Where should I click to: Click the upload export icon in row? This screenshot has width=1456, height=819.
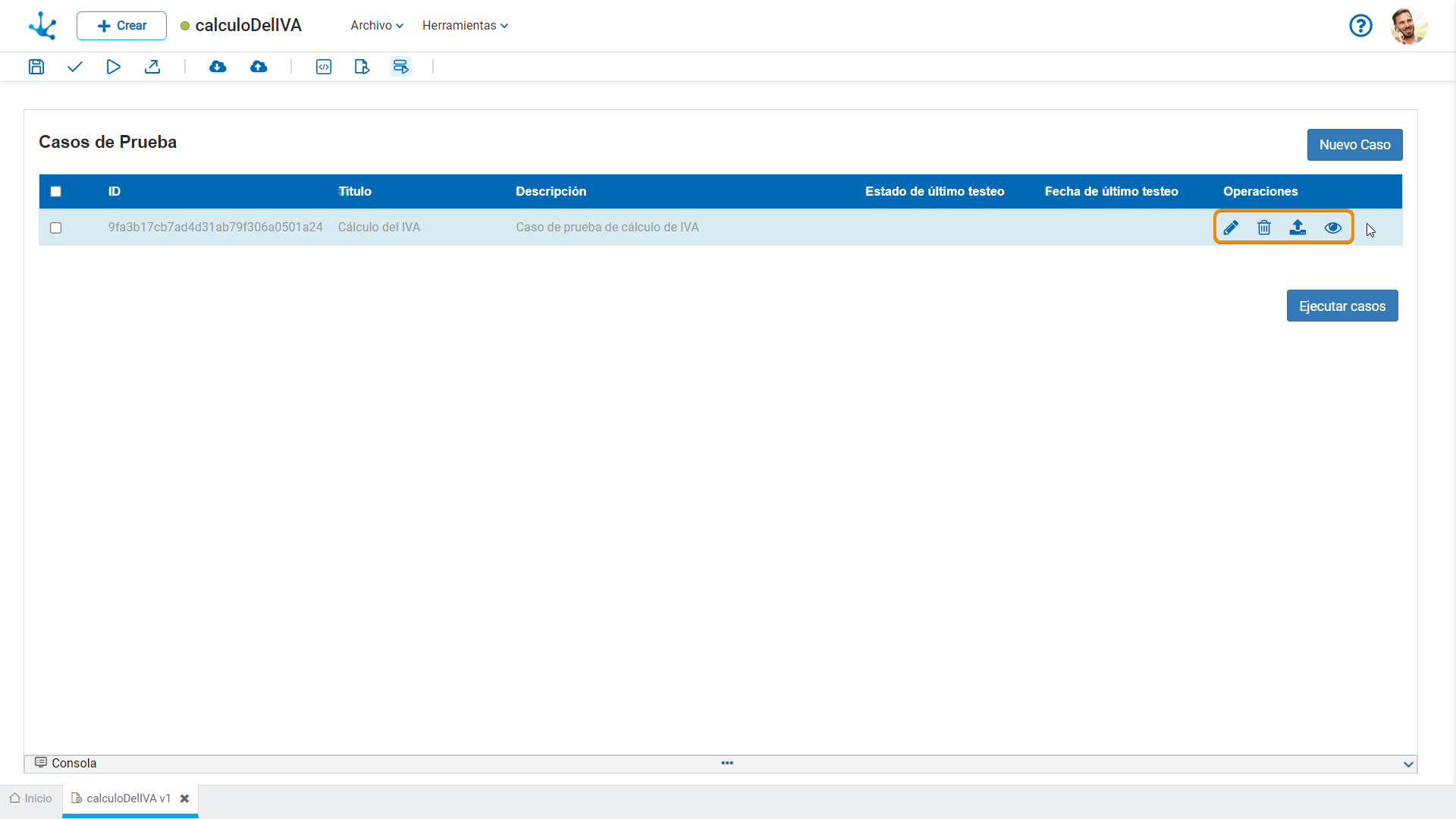pos(1298,227)
